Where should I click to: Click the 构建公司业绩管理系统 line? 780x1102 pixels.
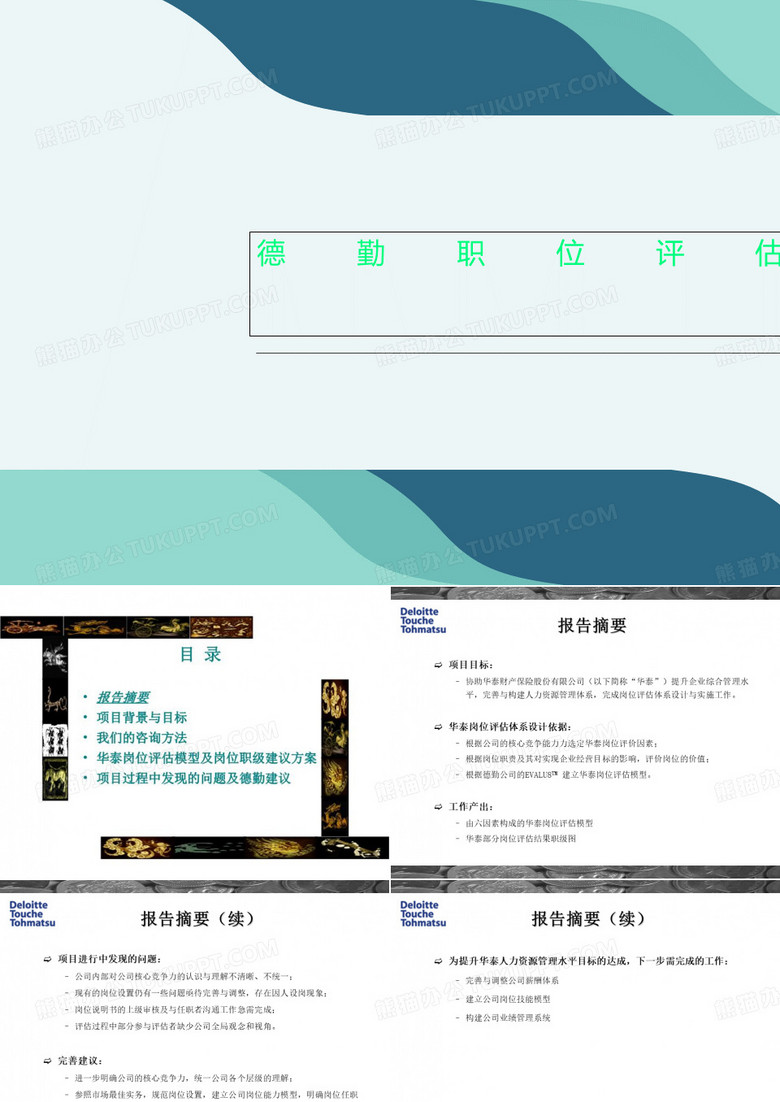(508, 1018)
